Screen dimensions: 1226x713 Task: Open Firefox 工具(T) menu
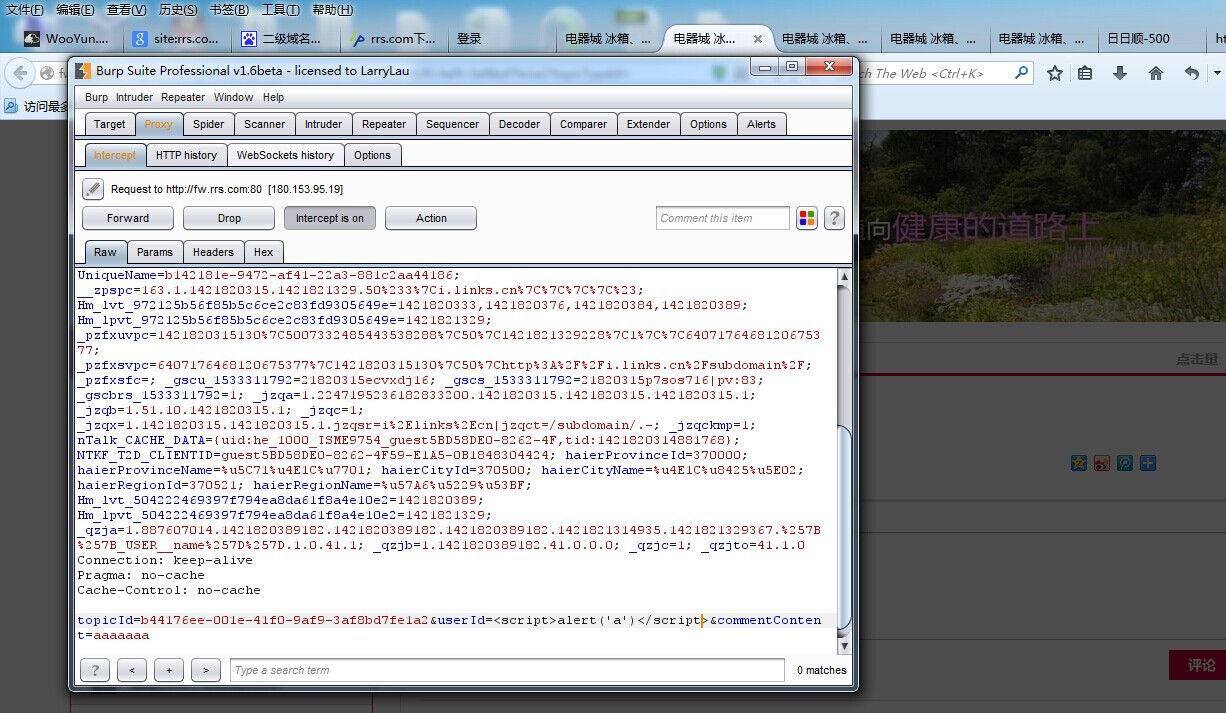tap(280, 10)
